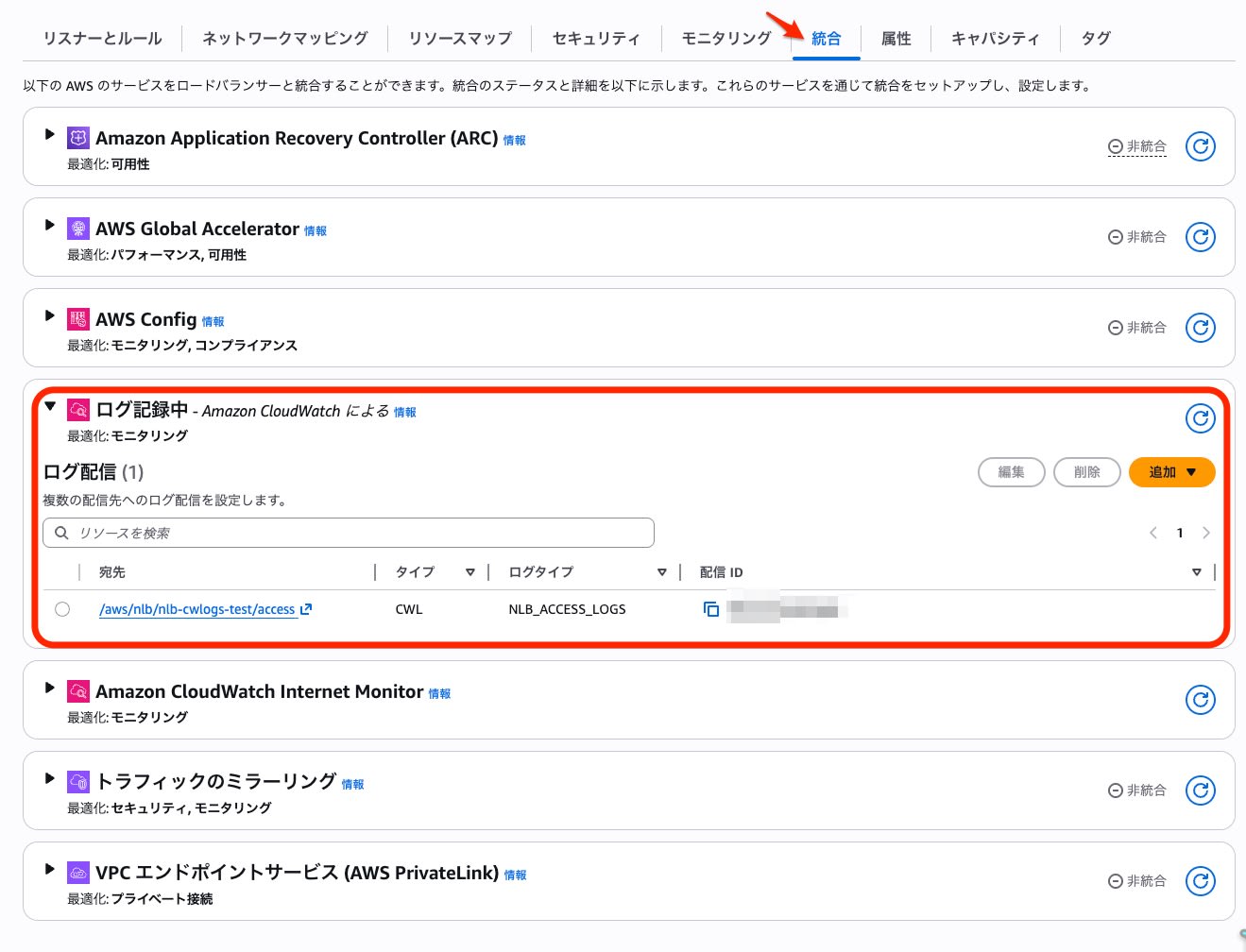
Task: Open 情報 link next to Amazon ARC
Action: tap(514, 141)
